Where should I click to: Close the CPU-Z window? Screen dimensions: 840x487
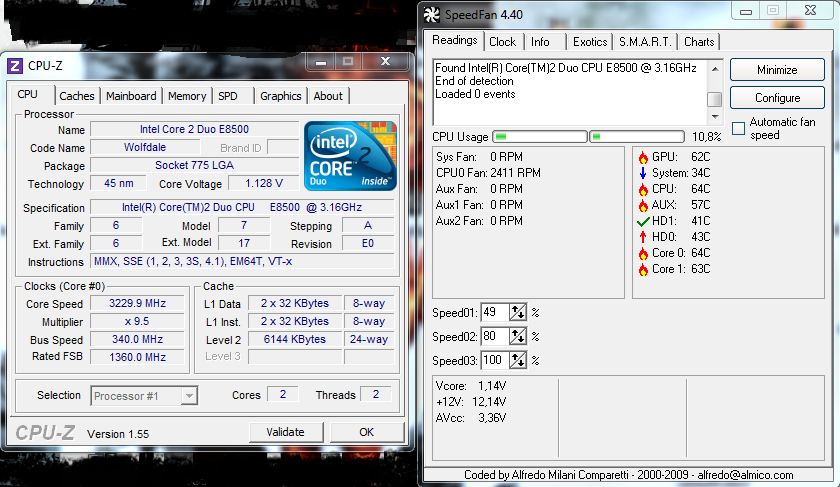385,61
